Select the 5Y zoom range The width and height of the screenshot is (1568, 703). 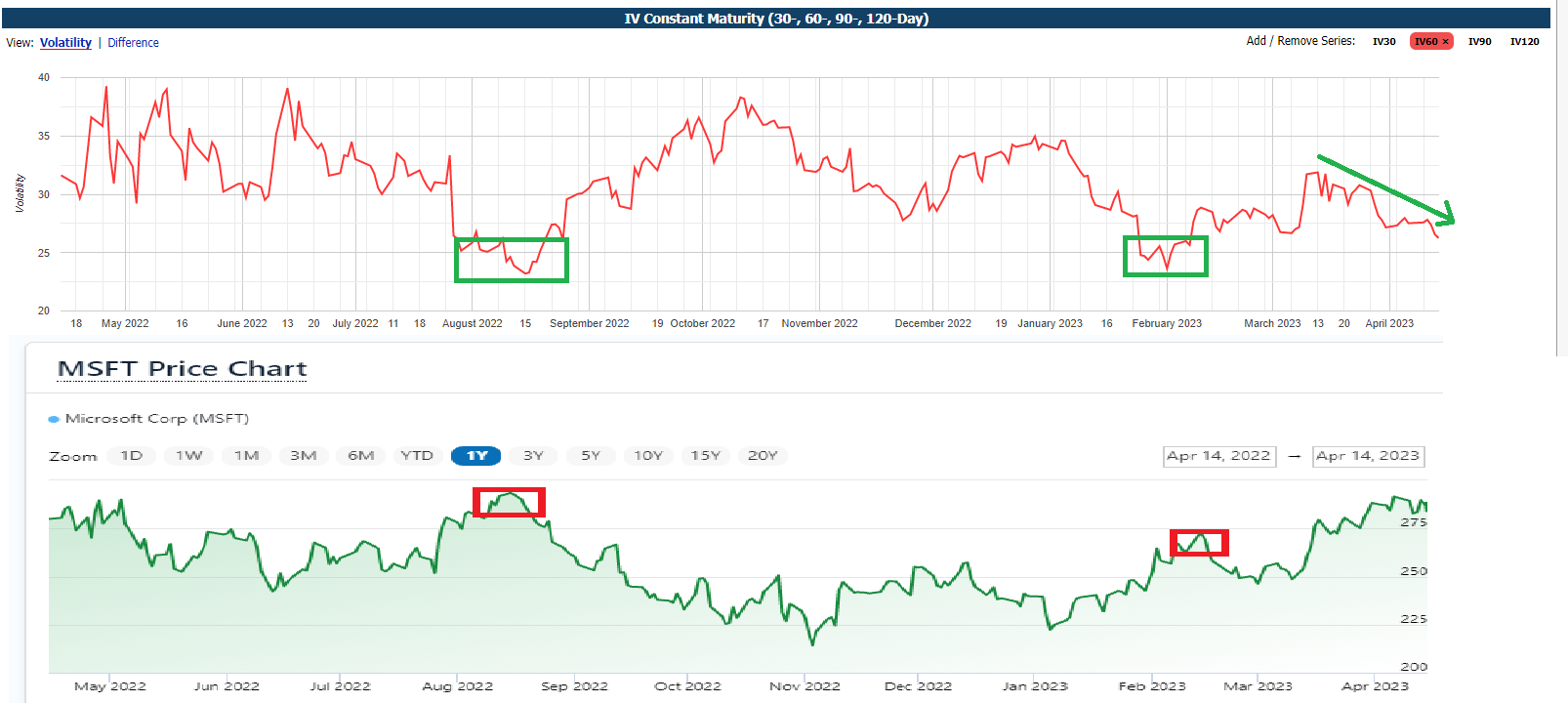point(591,456)
